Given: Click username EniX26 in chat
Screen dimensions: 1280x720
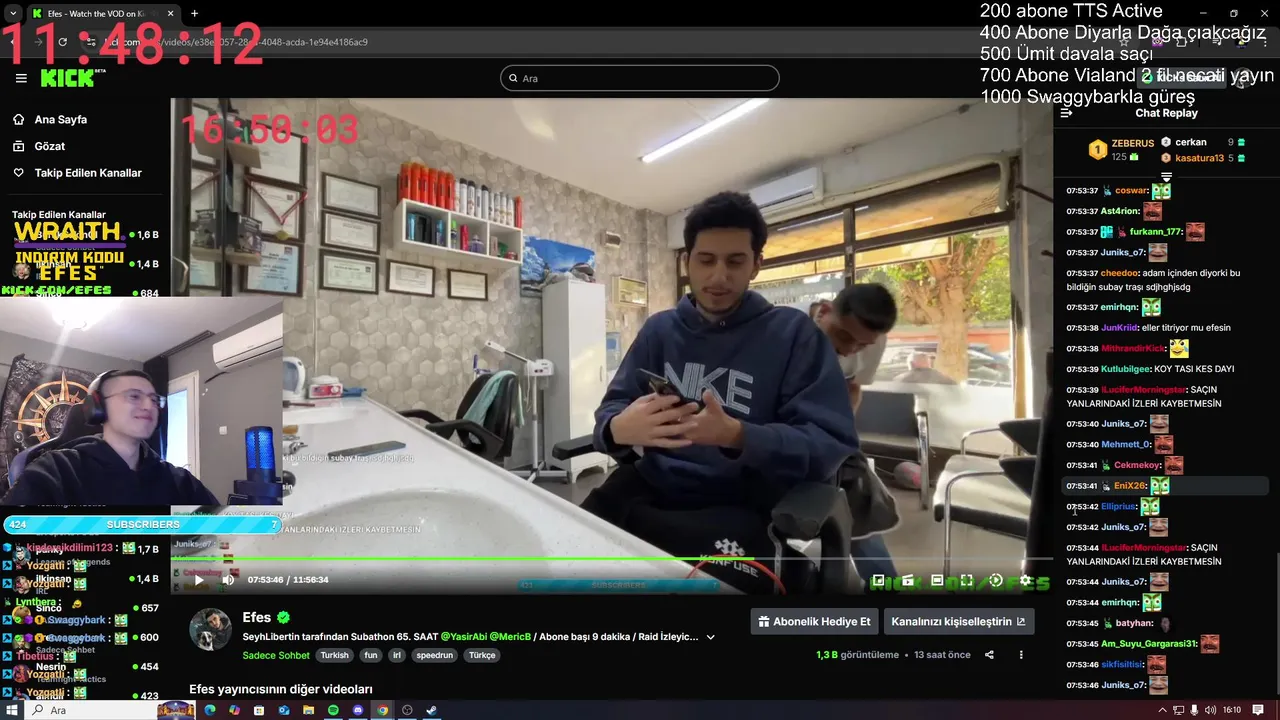Looking at the screenshot, I should 1130,486.
